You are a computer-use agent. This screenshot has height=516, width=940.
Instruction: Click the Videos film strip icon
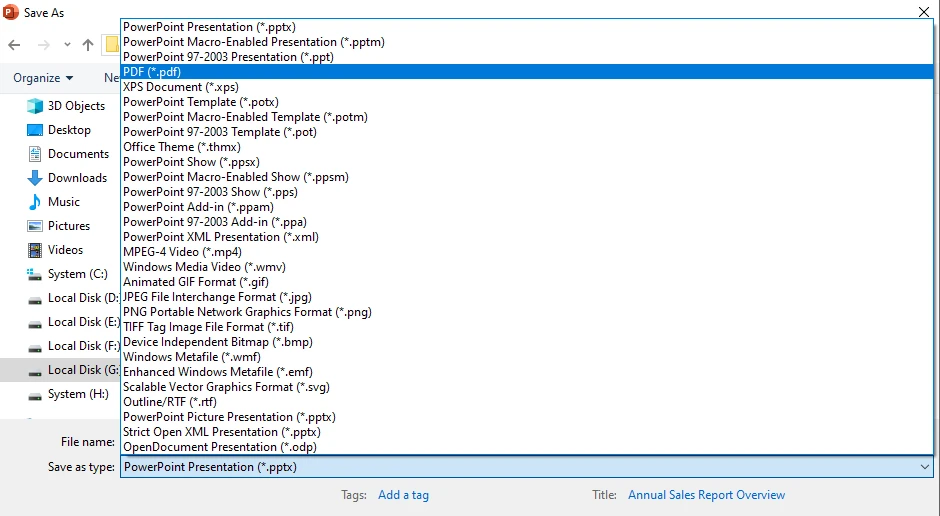pyautogui.click(x=35, y=250)
